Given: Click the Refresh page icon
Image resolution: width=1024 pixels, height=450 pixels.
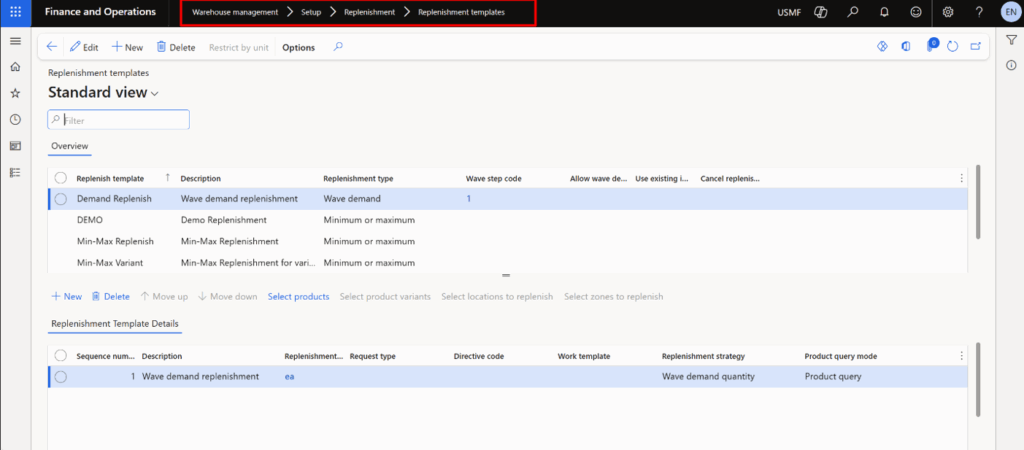Looking at the screenshot, I should 953,47.
